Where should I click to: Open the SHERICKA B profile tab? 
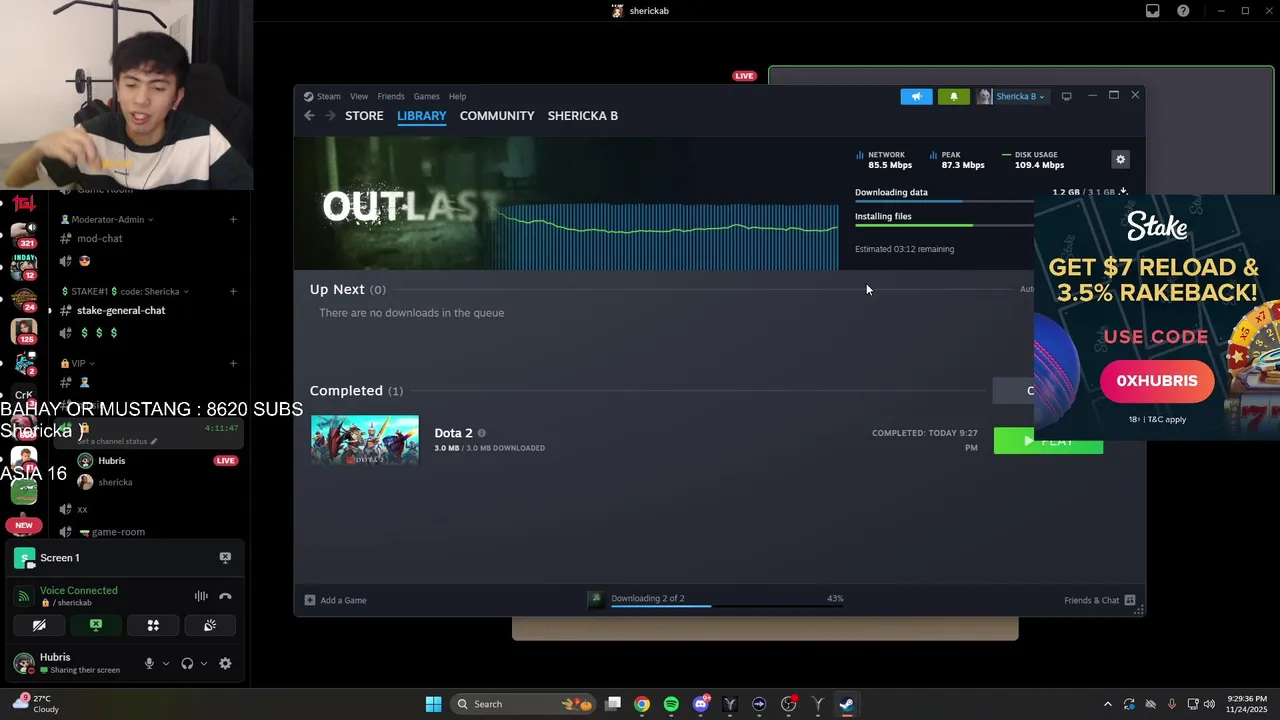[x=583, y=116]
